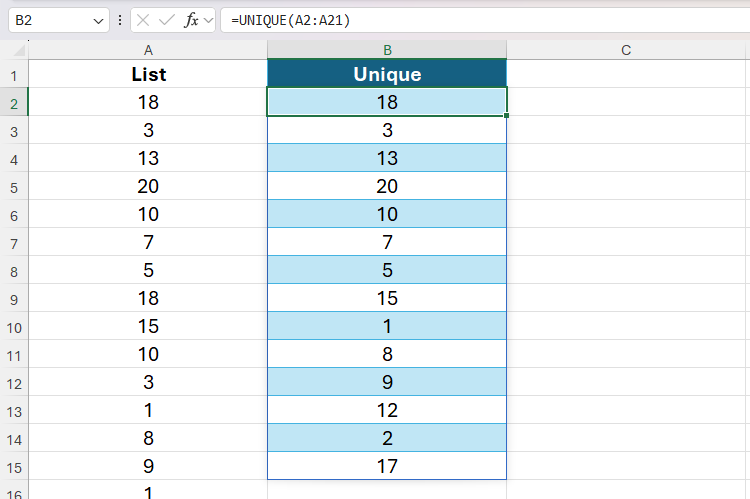Viewport: 750px width, 499px height.
Task: Select the column A header
Action: [x=148, y=50]
